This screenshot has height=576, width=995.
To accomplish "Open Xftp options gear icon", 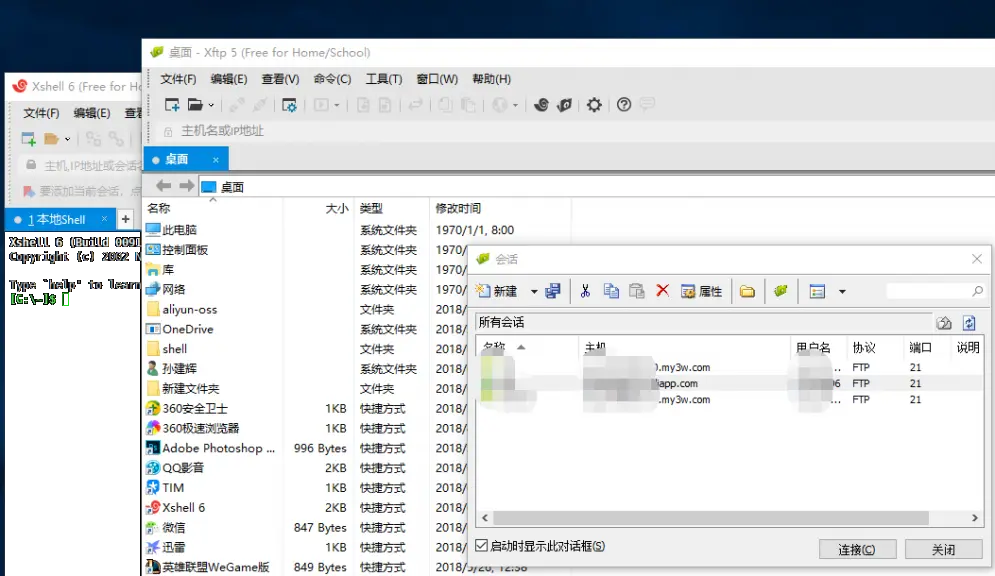I will pos(594,105).
